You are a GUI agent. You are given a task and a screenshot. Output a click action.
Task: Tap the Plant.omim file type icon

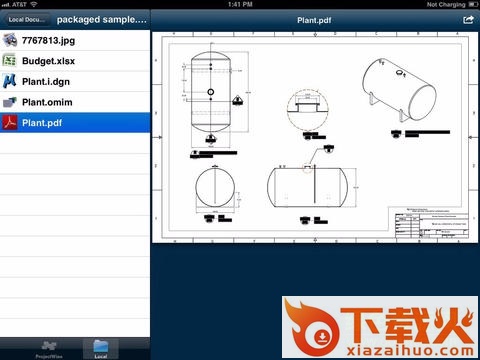pyautogui.click(x=10, y=102)
